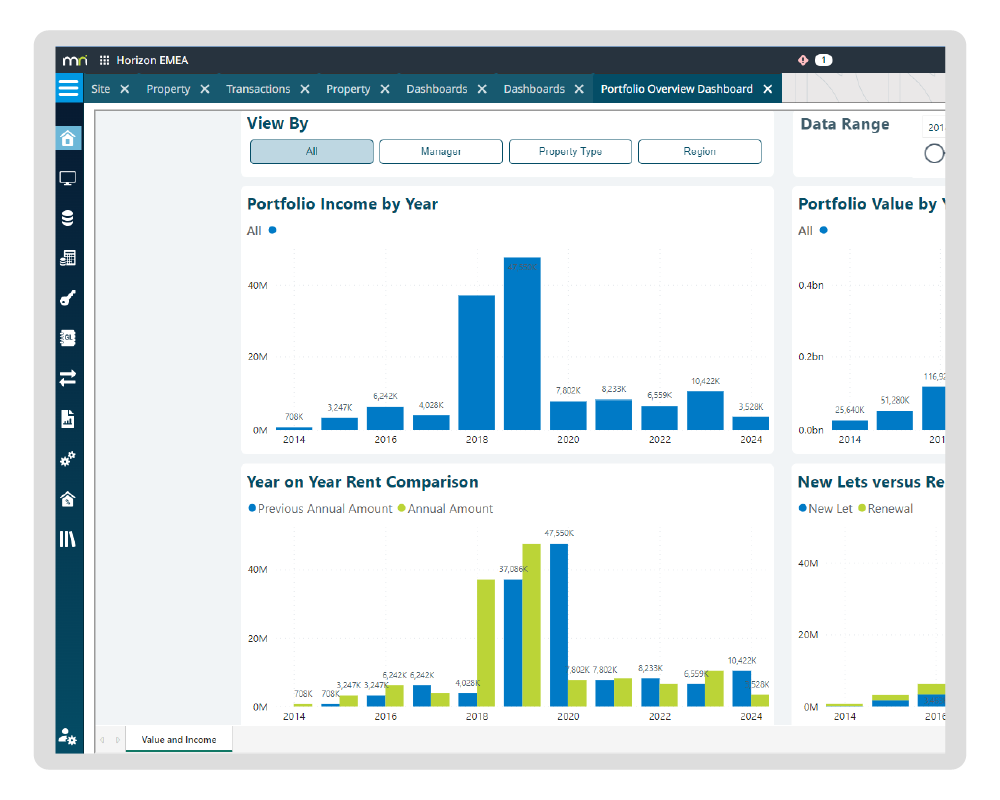The height and width of the screenshot is (800, 1000).
Task: Open the transfer arrows sidebar icon
Action: point(68,378)
